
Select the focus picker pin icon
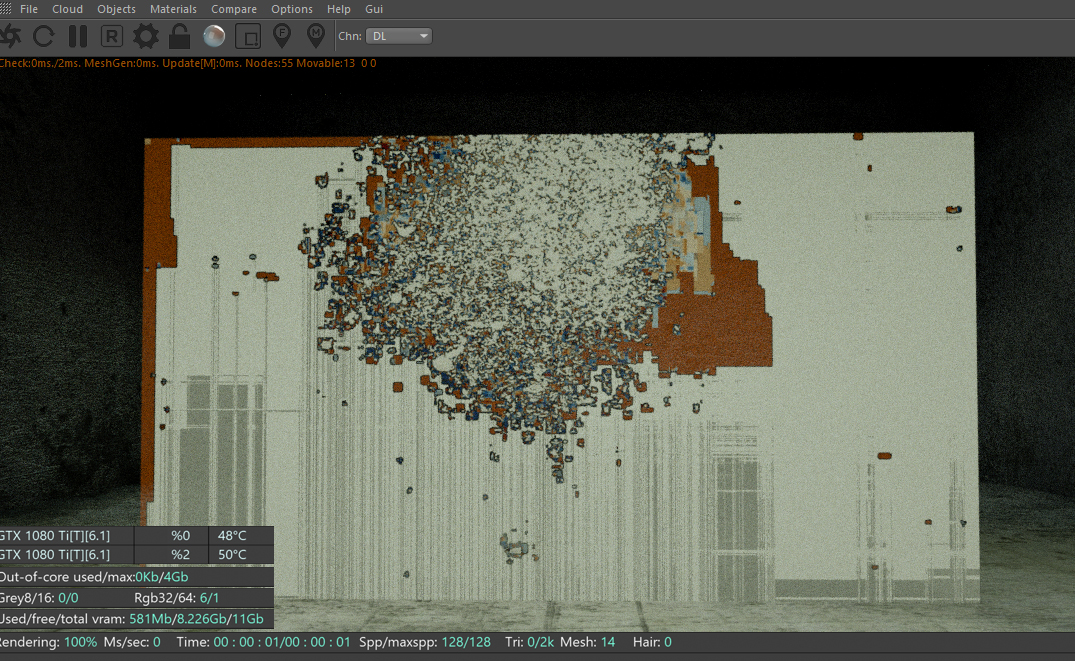pyautogui.click(x=282, y=36)
